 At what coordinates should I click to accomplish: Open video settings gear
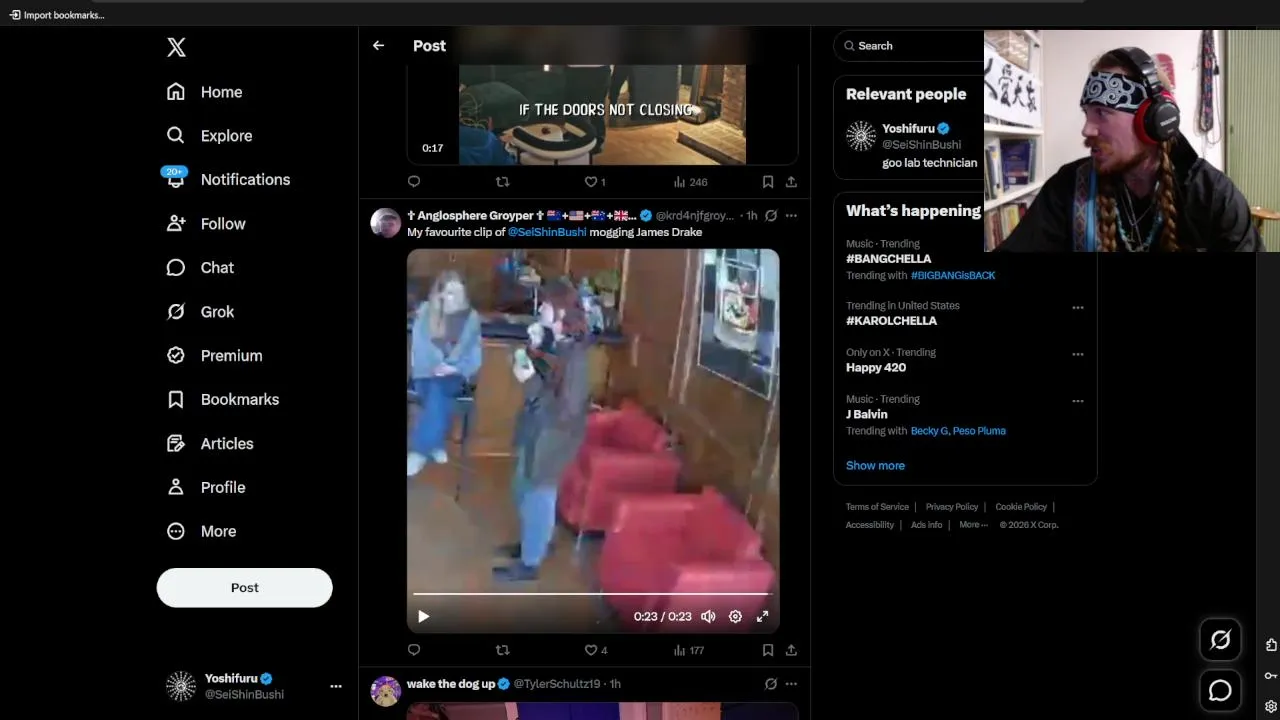pyautogui.click(x=735, y=617)
